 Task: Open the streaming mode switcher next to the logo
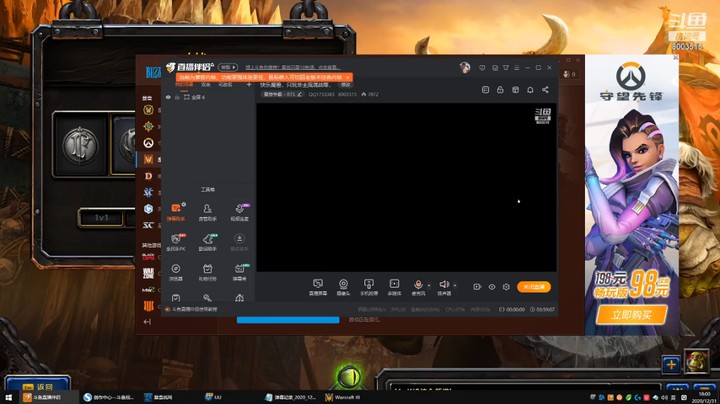point(228,67)
